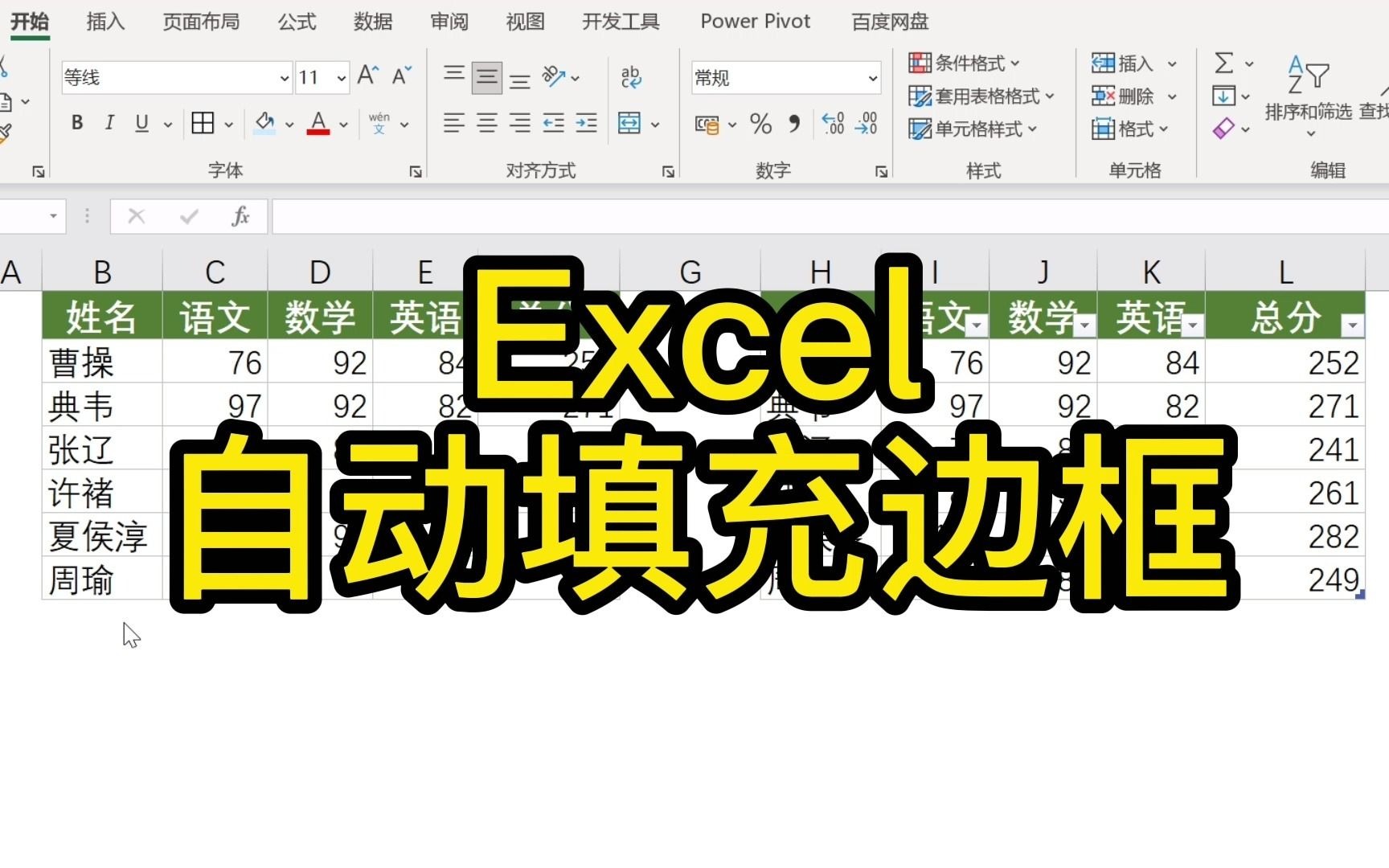Open 语文 filter dropdown in column I
Image resolution: width=1389 pixels, height=868 pixels.
(x=977, y=325)
